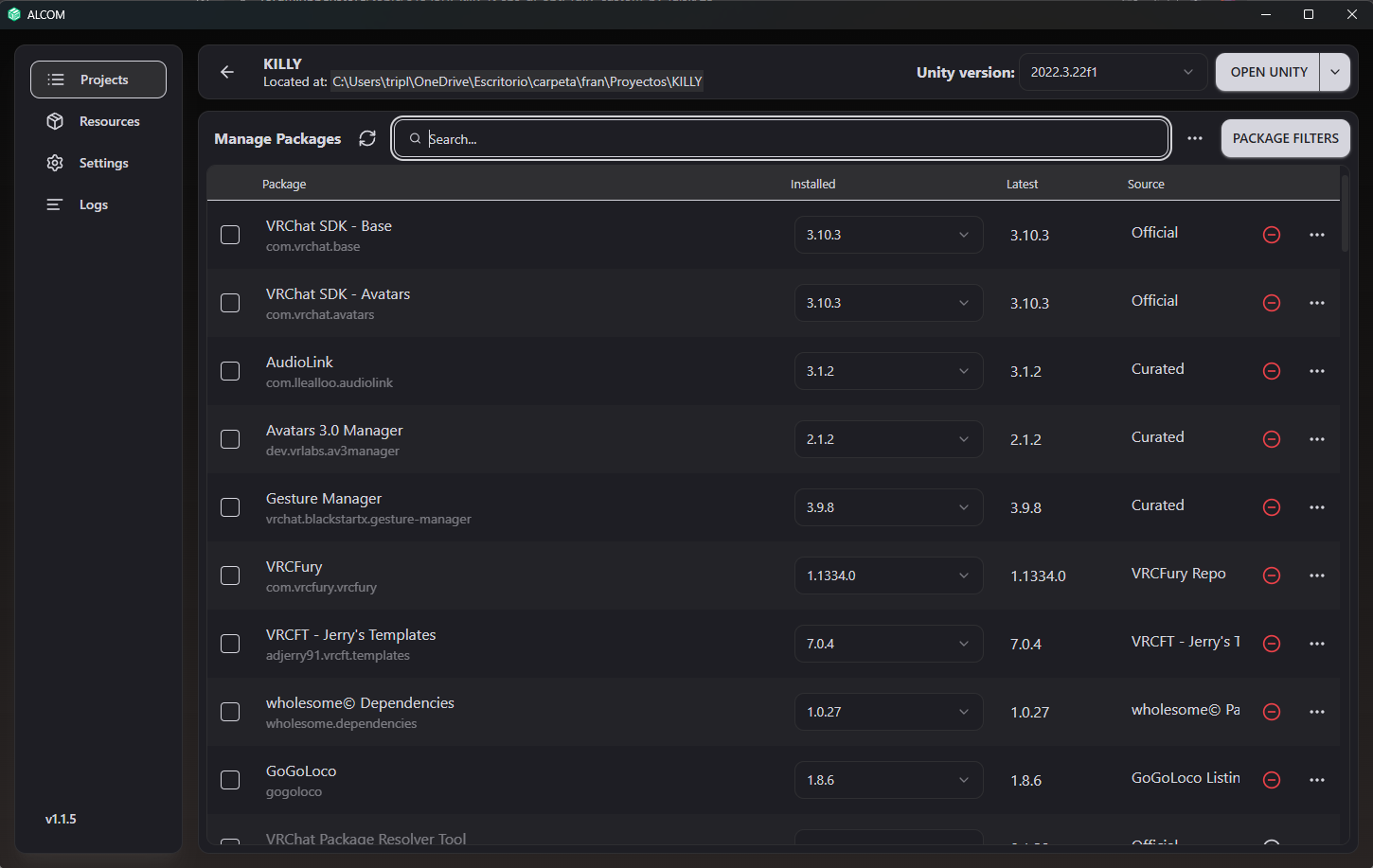1373x868 pixels.
Task: Open Settings from the sidebar
Action: click(x=98, y=163)
